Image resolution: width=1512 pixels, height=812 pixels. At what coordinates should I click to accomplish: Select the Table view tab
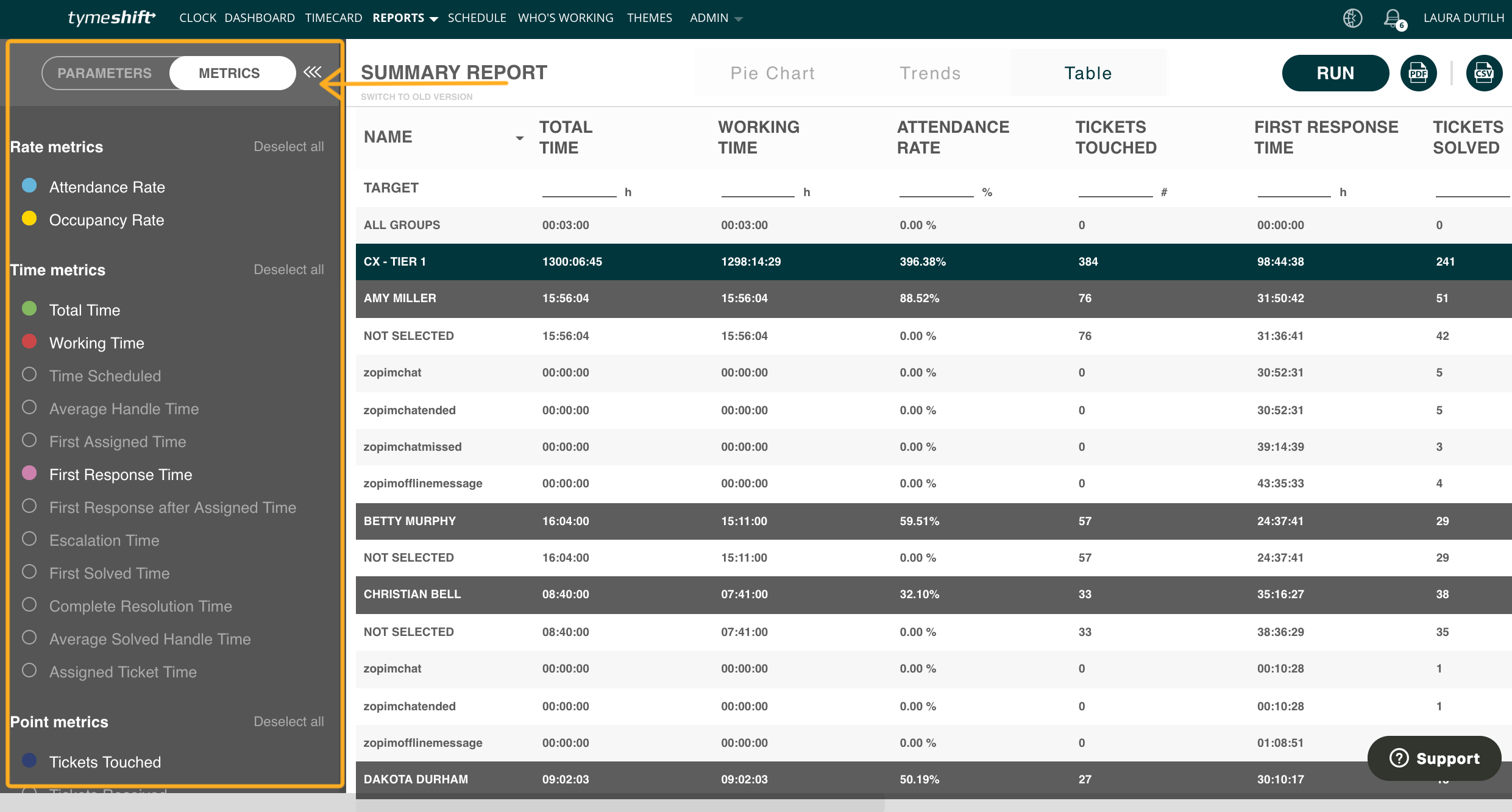1088,73
